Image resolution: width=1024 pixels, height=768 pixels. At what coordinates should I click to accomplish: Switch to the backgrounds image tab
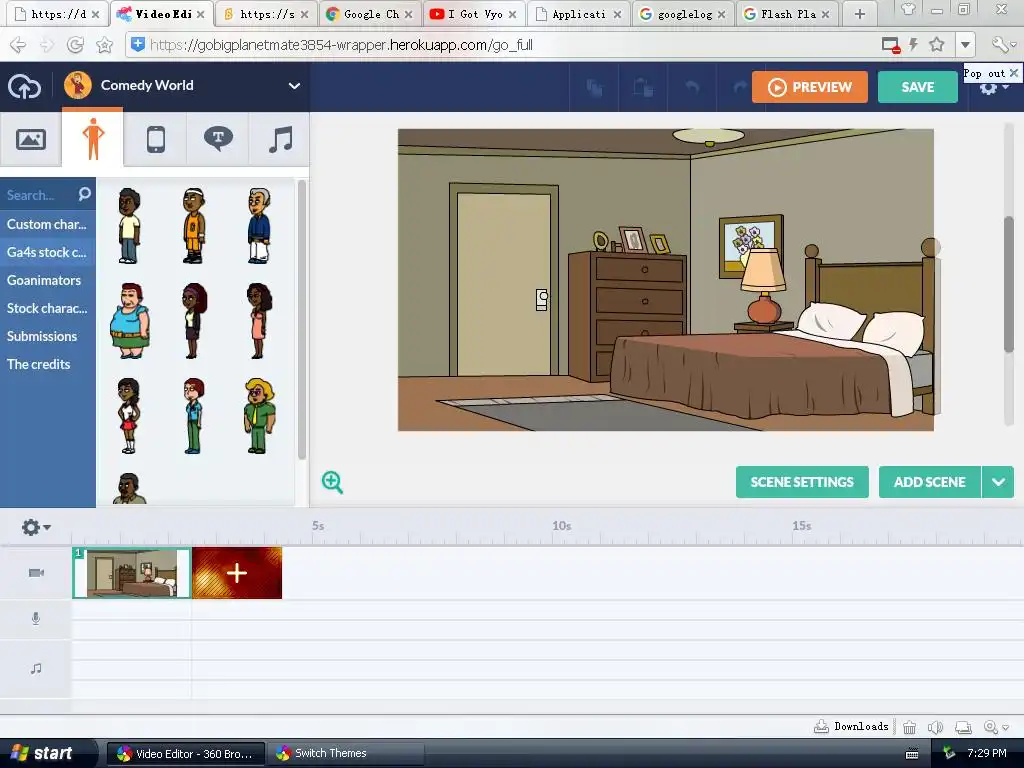coord(31,139)
